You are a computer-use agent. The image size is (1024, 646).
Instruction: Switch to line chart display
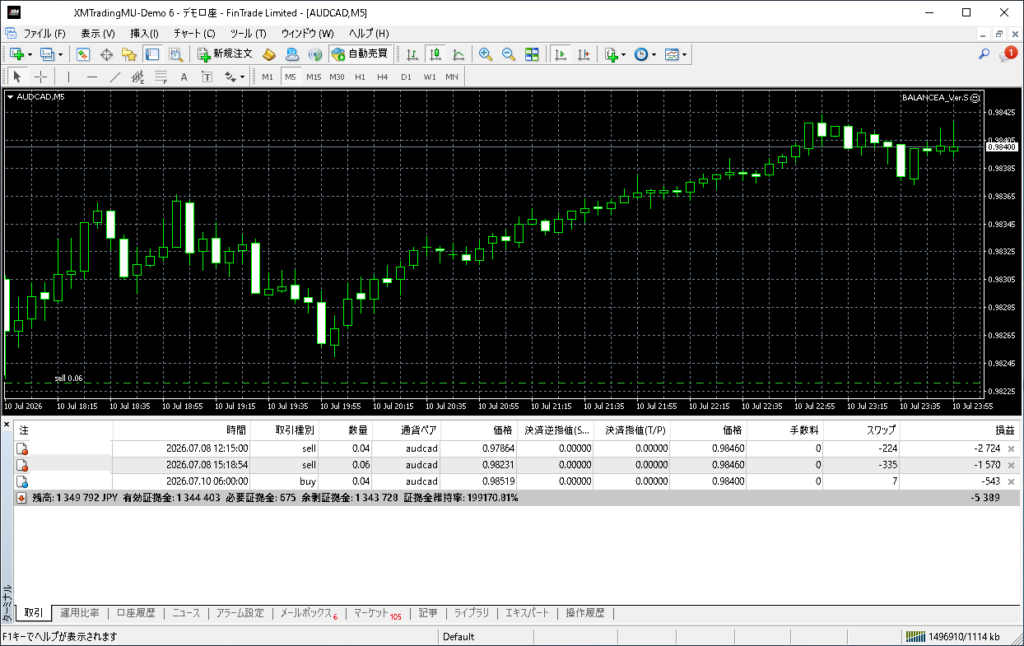coord(458,54)
